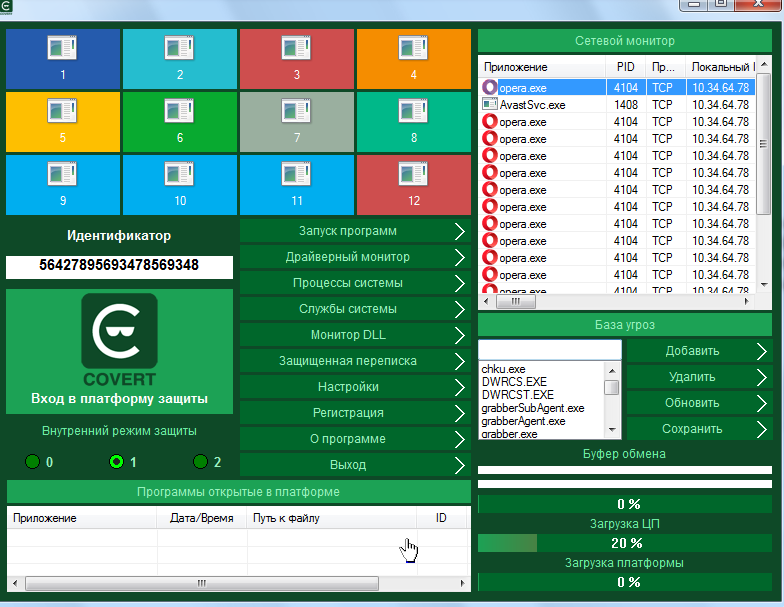Open the О программе menu item
This screenshot has height=607, width=784.
[347, 439]
